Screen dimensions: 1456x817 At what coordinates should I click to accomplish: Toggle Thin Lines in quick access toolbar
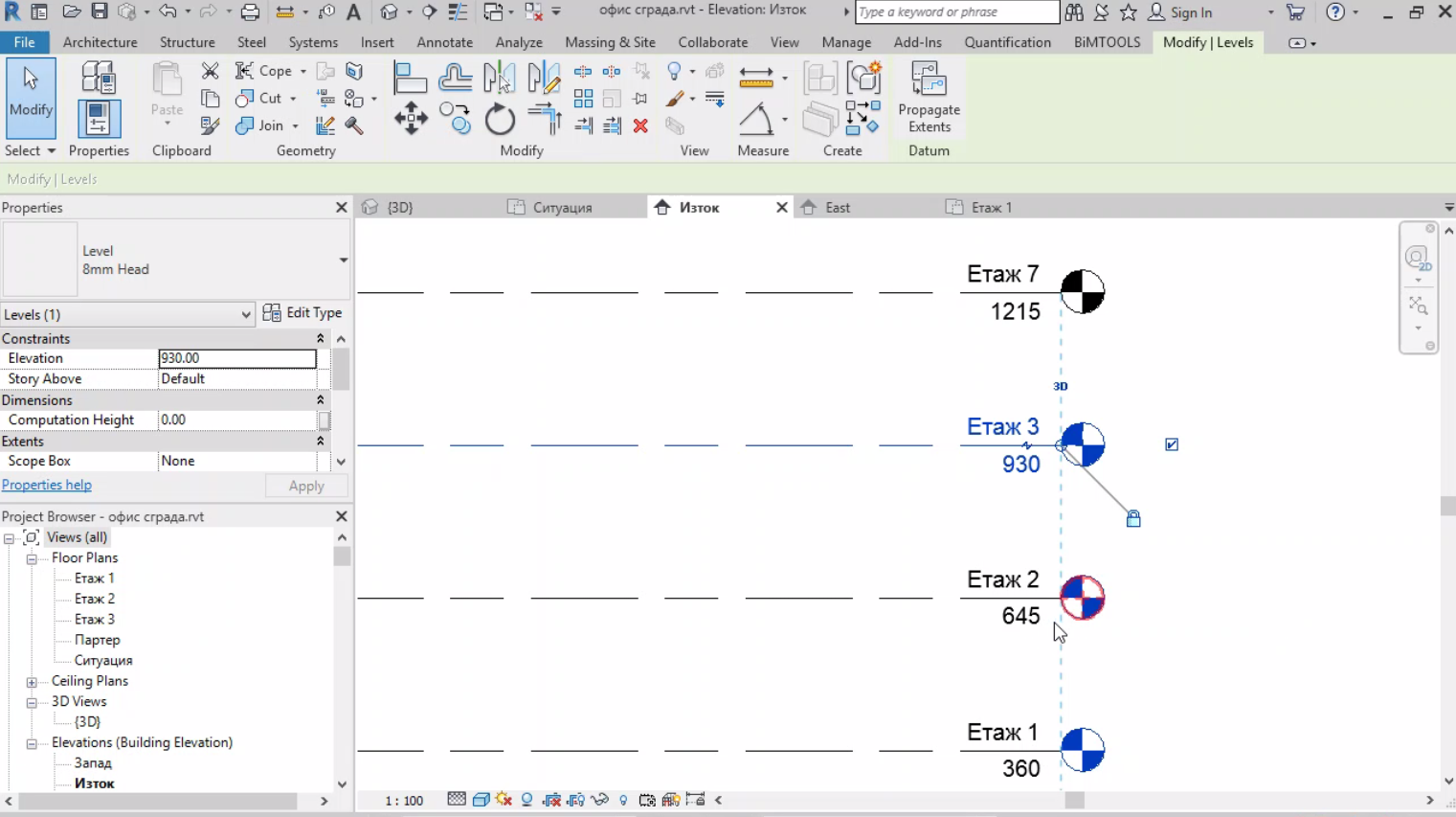pos(459,12)
